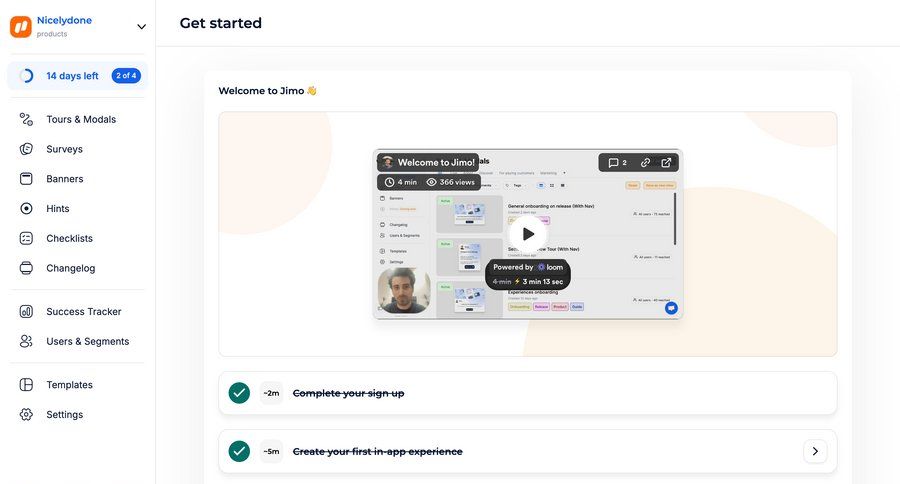Screen dimensions: 900x484
Task: Click the Tours & Modals icon
Action: tap(26, 119)
